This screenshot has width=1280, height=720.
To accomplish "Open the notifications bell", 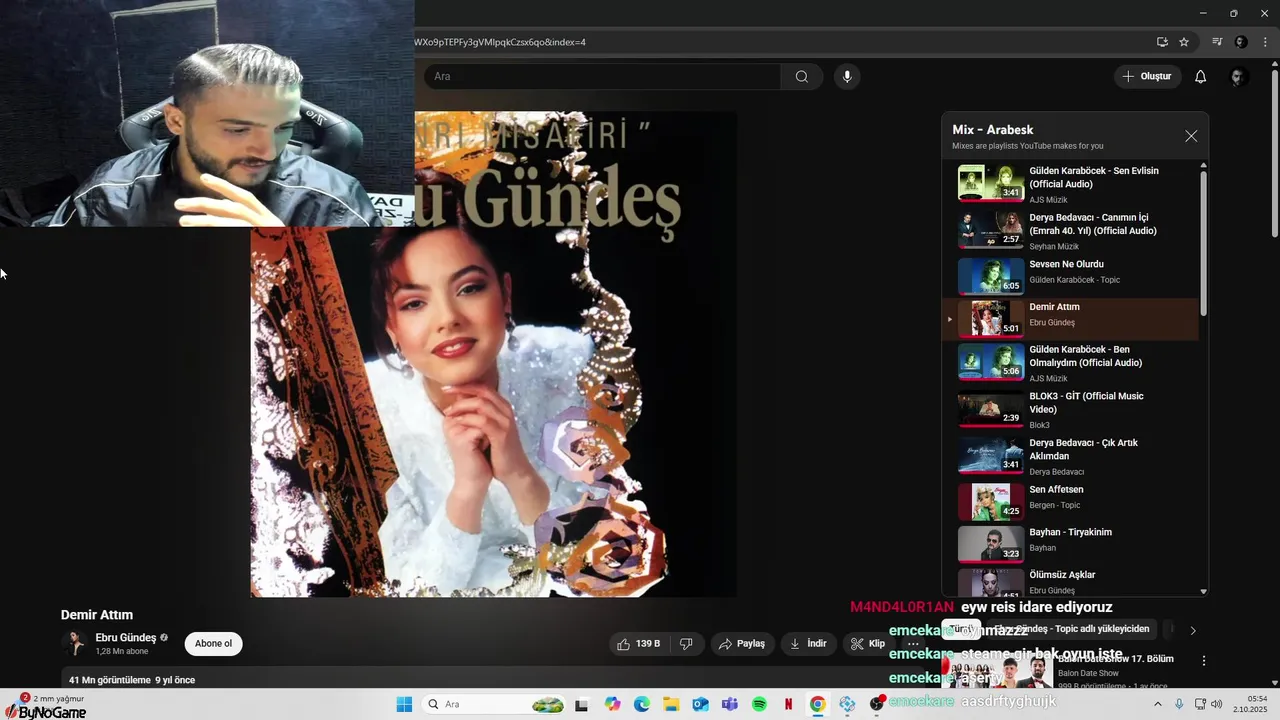I will [1201, 77].
